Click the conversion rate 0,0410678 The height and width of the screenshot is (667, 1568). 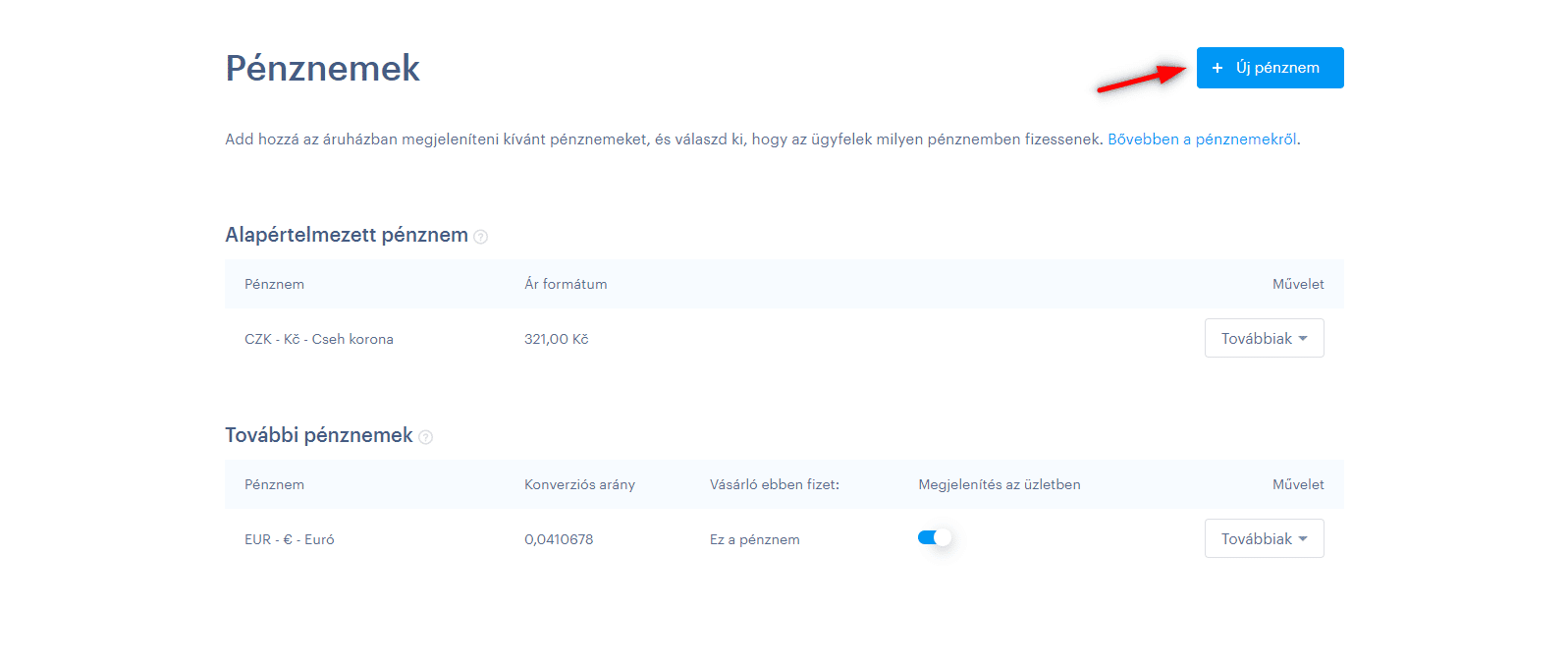pyautogui.click(x=559, y=539)
